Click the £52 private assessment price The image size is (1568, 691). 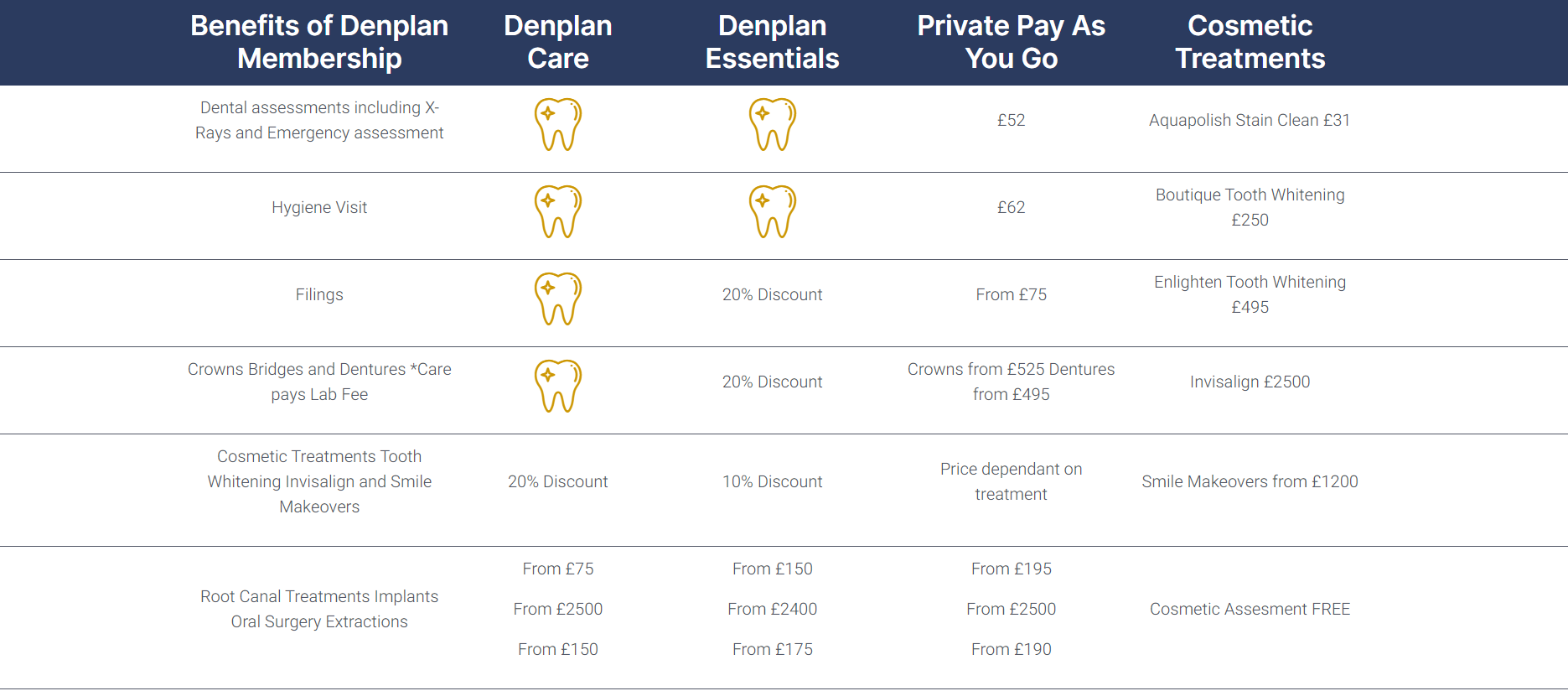[1012, 120]
